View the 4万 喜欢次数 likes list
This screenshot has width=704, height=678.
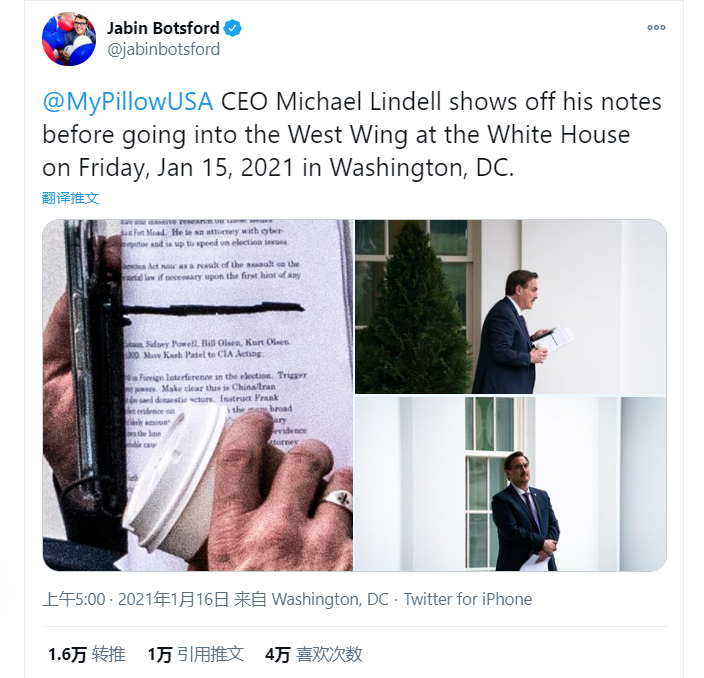(x=313, y=654)
